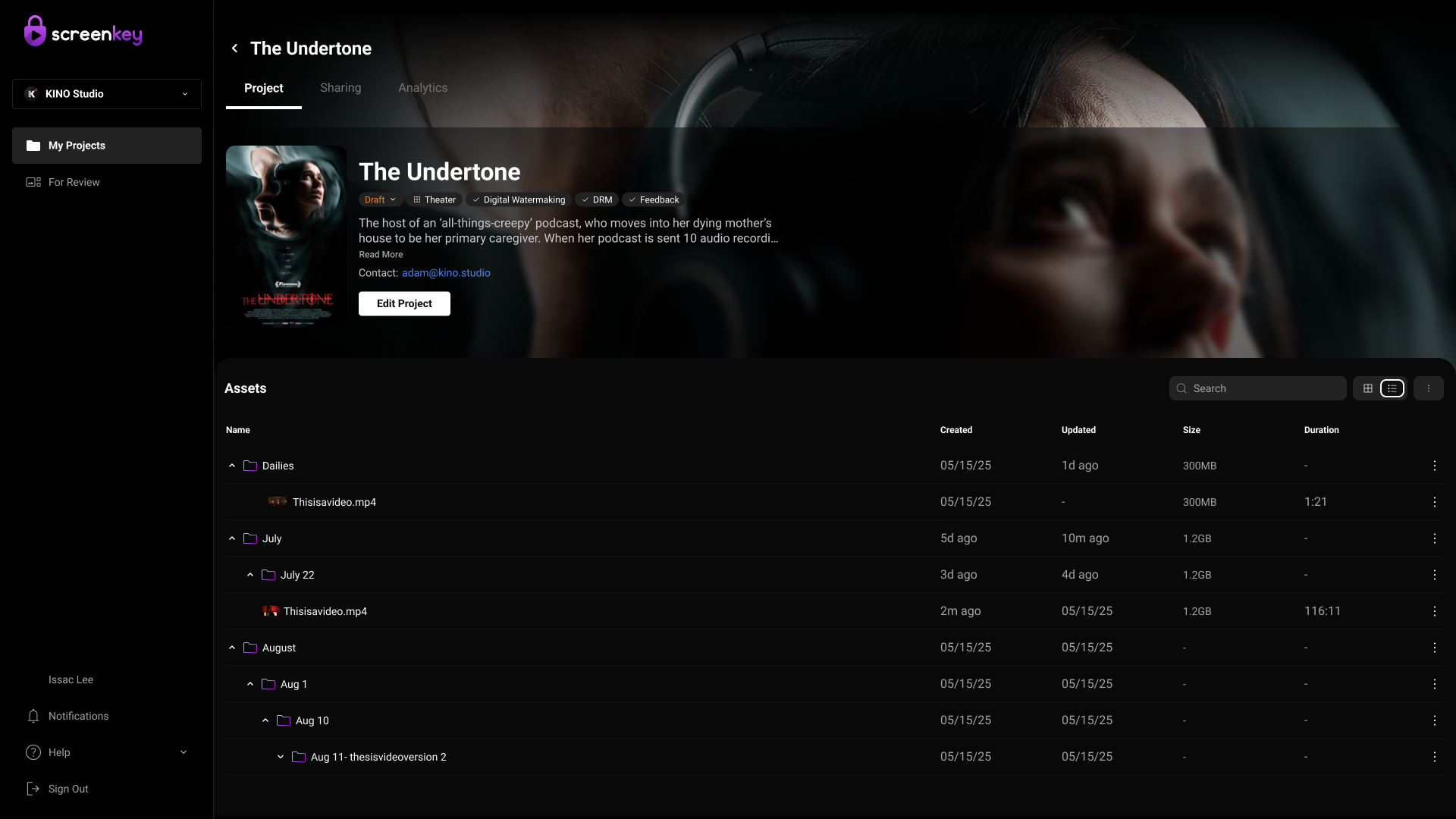Switch to the Analytics tab
The image size is (1456, 819).
(x=422, y=88)
